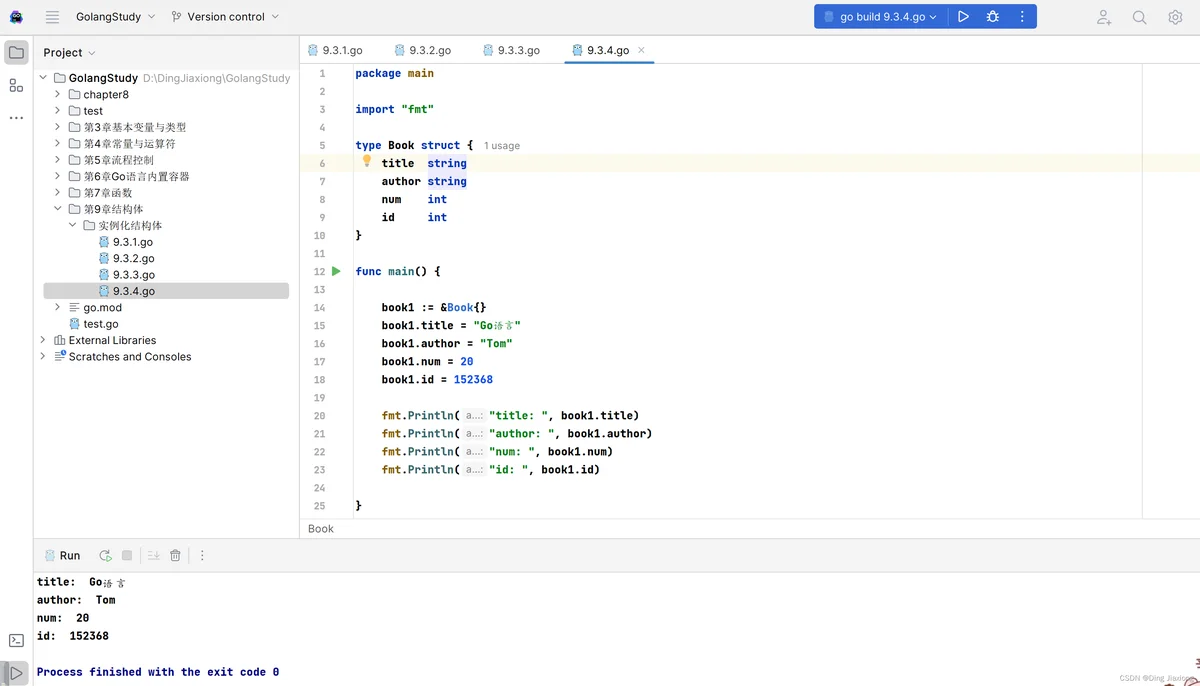
Task: Click gutter run arrow beside func main
Action: [x=336, y=271]
